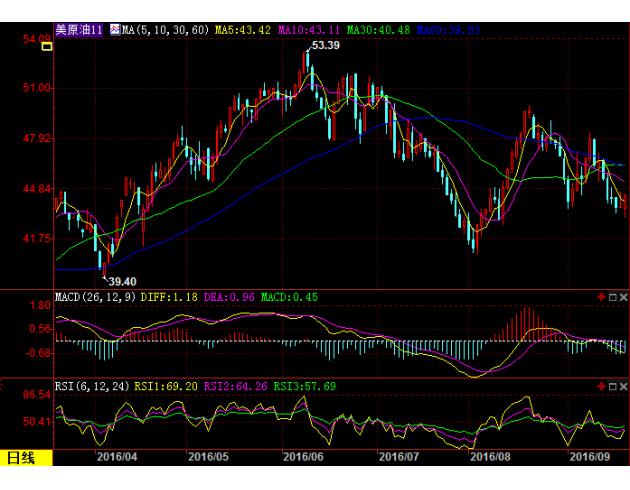The image size is (630, 490).
Task: Maximize the RSI indicator panel
Action: [612, 386]
